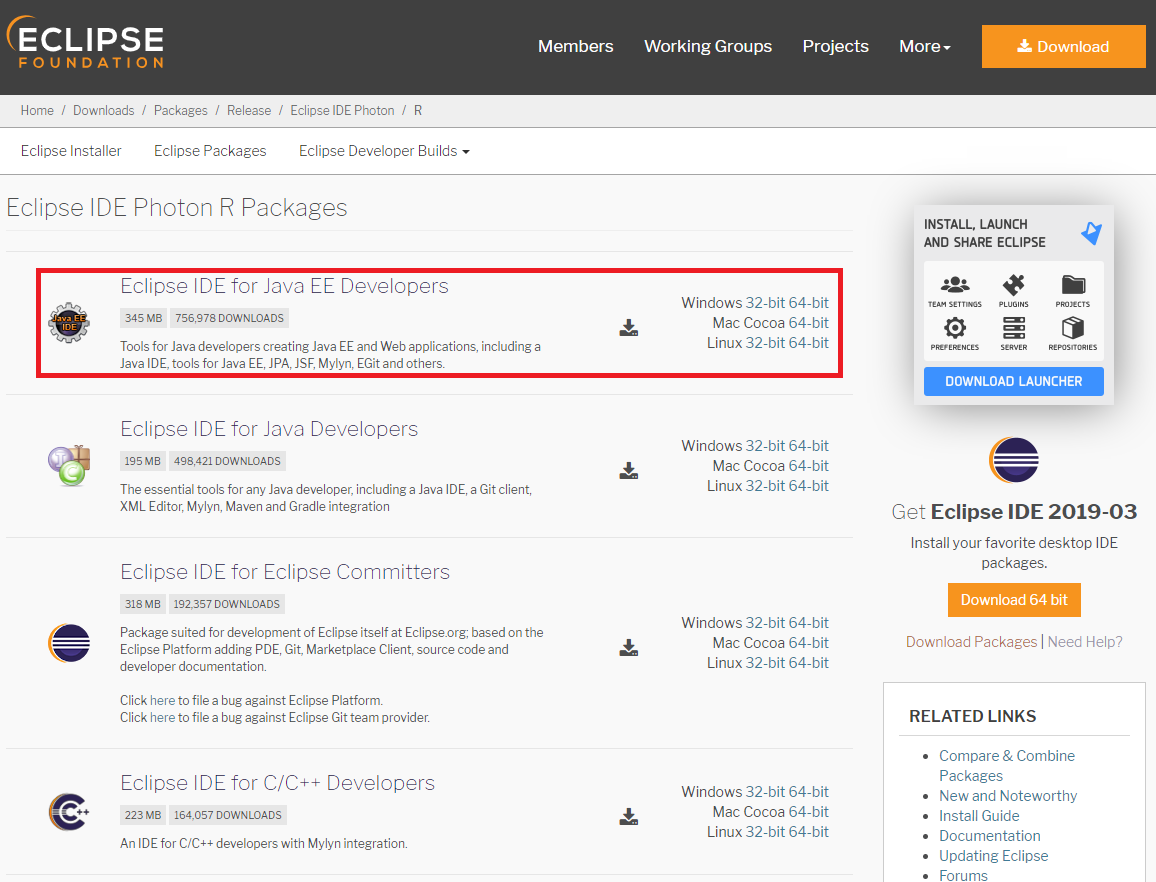
Task: Click the Repositories box icon
Action: tap(1073, 327)
